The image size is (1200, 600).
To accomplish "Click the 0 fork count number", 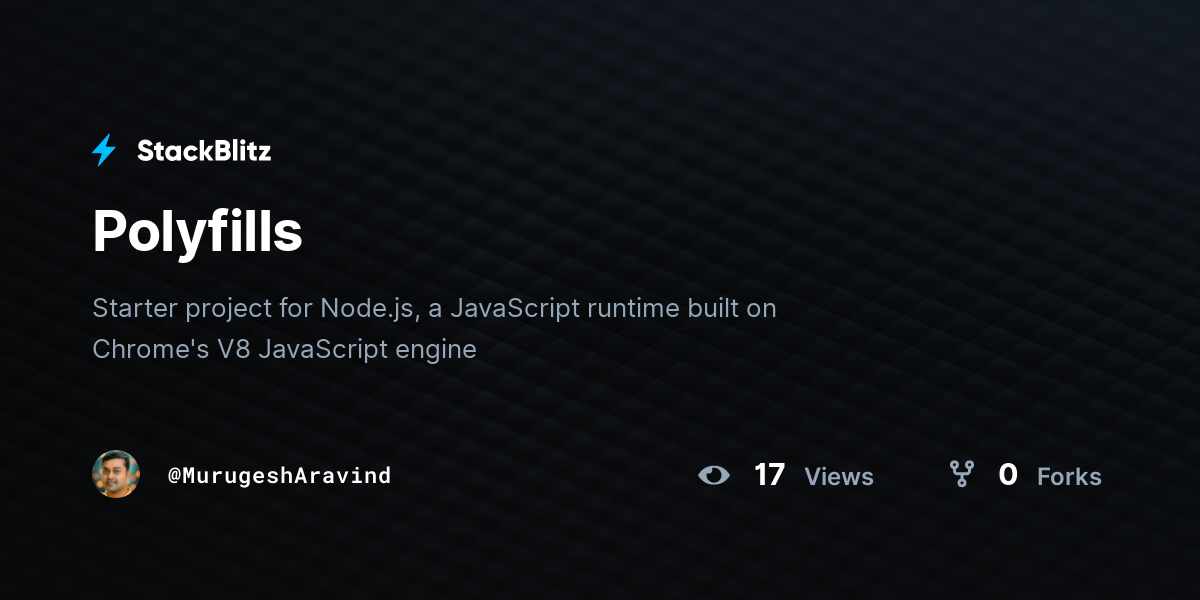I will click(1008, 475).
